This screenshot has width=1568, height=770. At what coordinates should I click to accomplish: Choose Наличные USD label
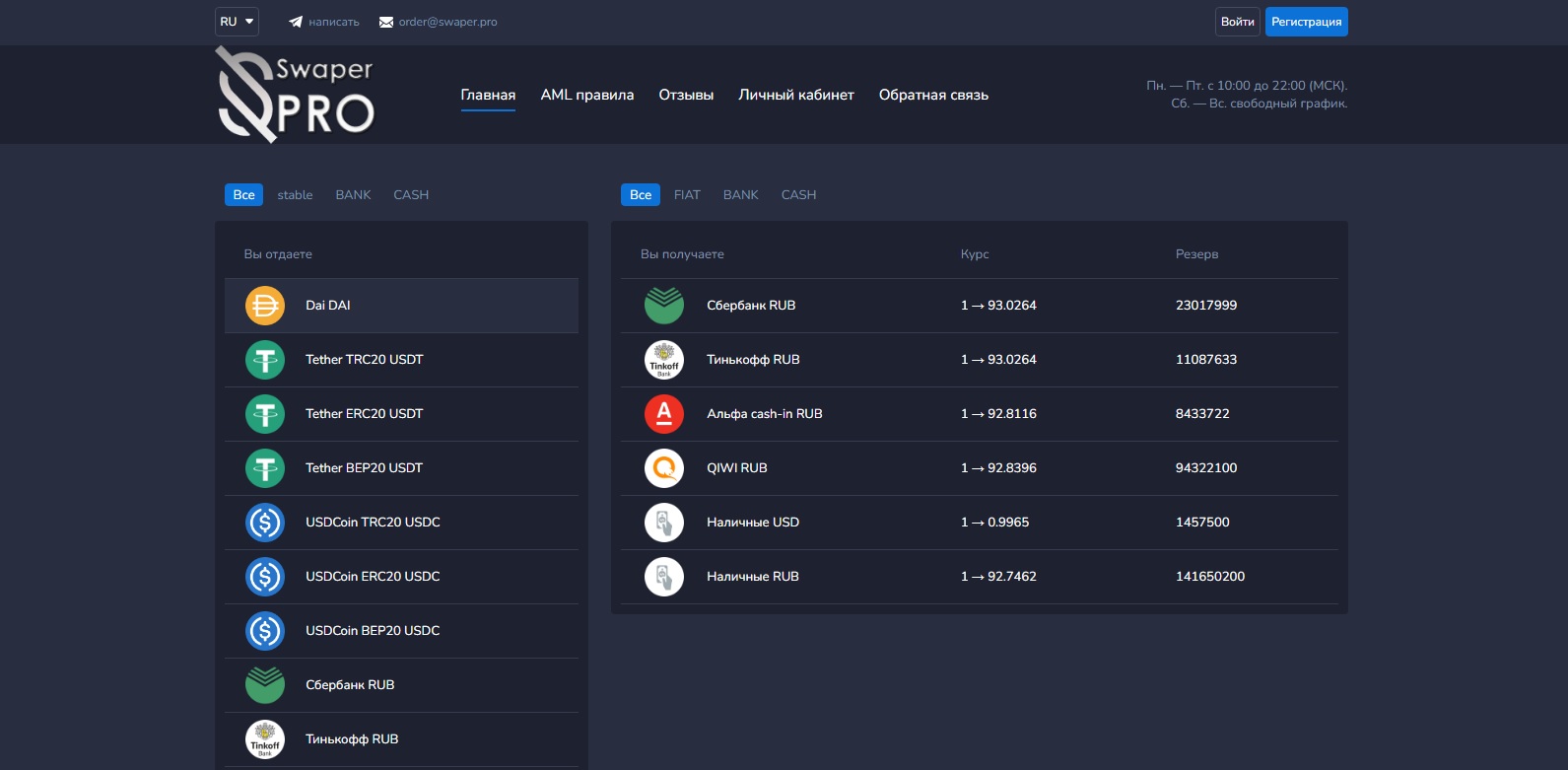(753, 523)
